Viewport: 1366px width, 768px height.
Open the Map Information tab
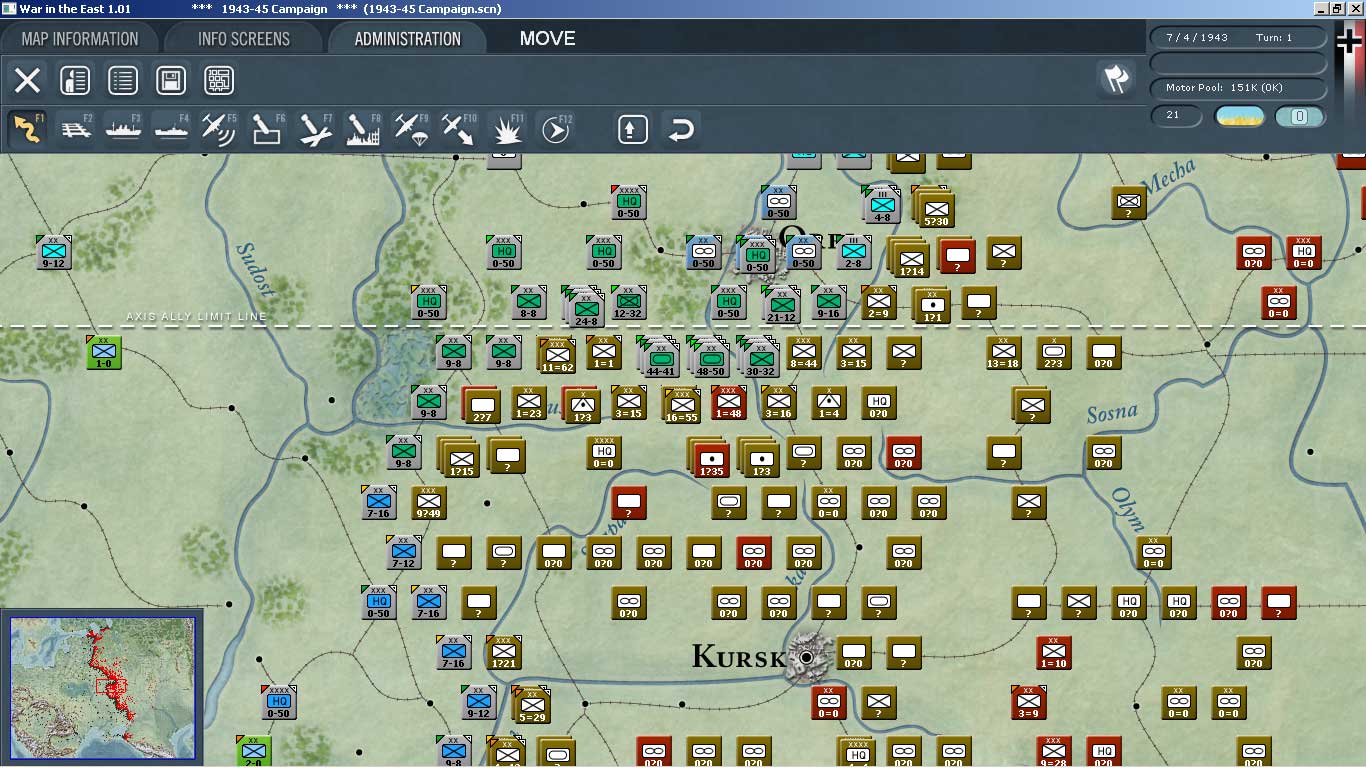pos(80,39)
